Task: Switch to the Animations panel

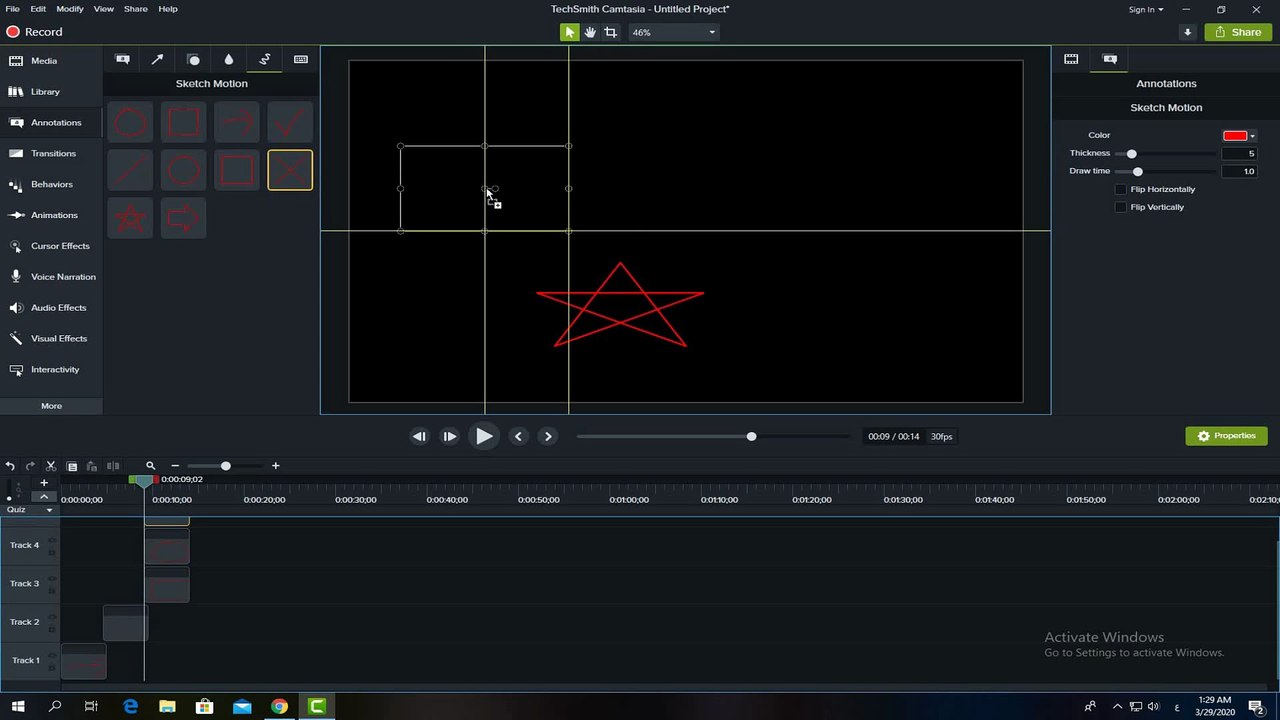Action: (51, 215)
